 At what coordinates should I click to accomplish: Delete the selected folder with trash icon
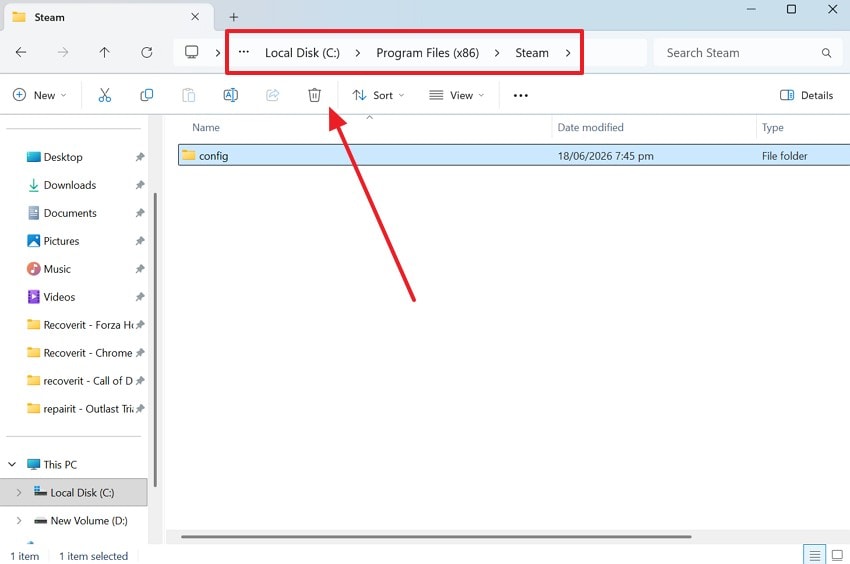point(314,95)
